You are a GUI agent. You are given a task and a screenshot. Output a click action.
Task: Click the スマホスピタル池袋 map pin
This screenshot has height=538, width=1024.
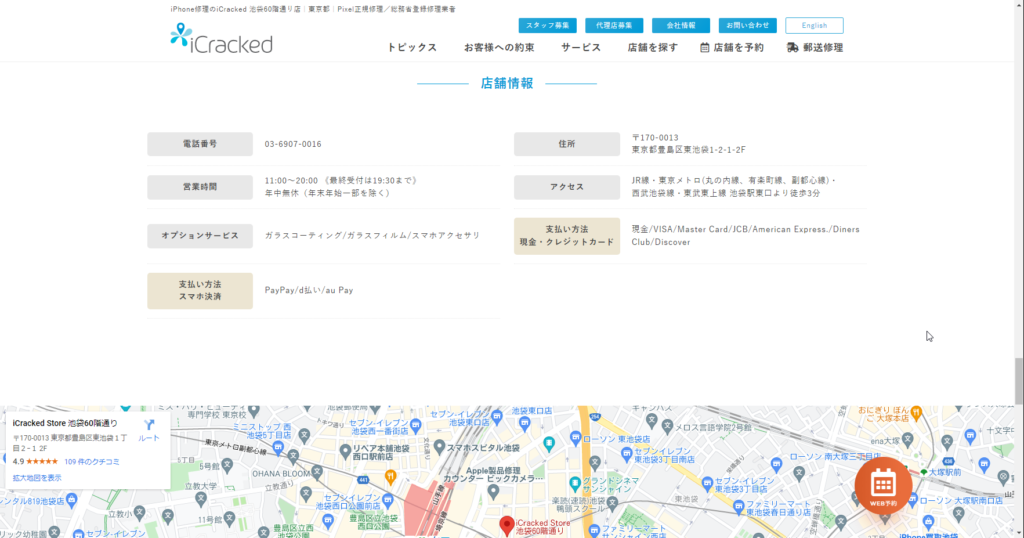440,447
